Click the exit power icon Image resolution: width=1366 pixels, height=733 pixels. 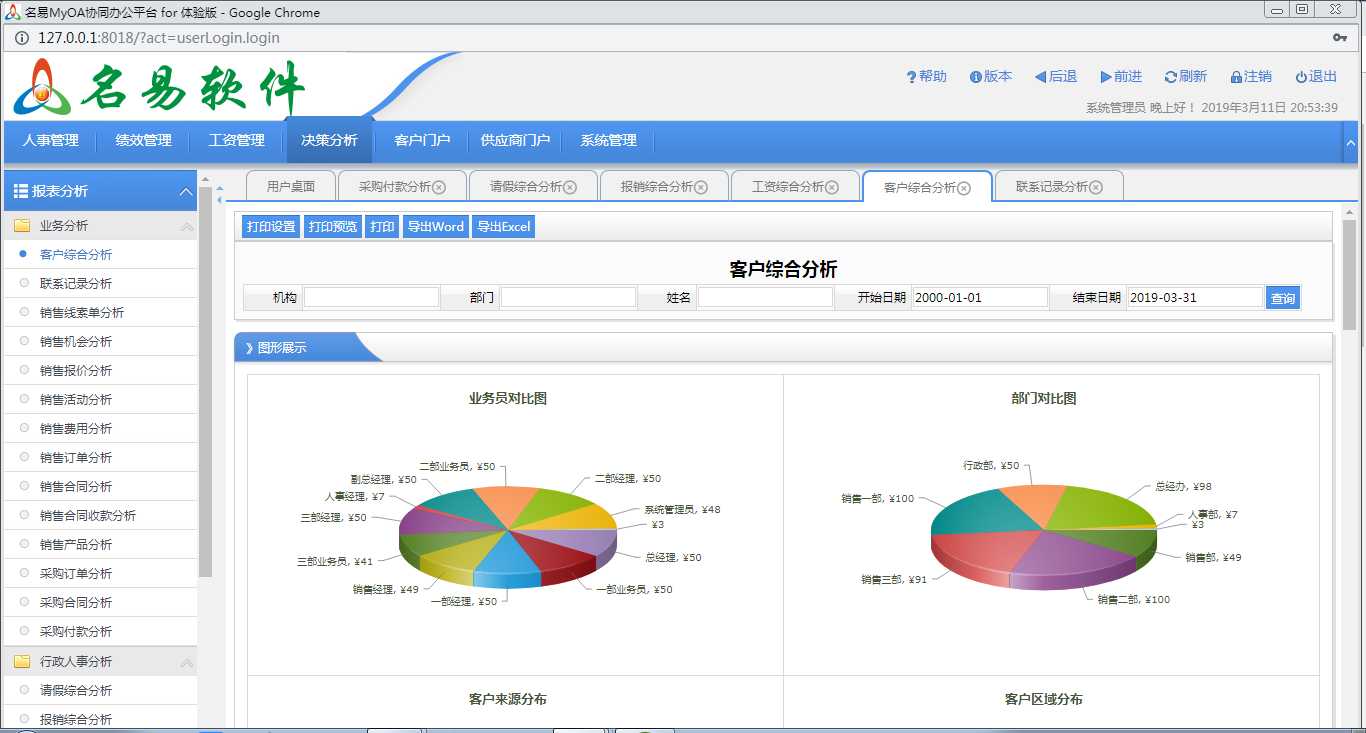pyautogui.click(x=1301, y=77)
